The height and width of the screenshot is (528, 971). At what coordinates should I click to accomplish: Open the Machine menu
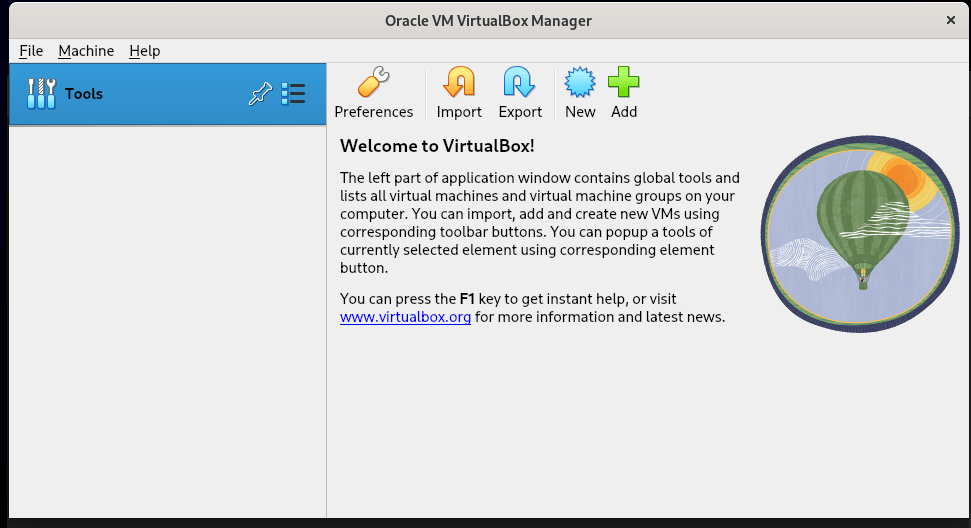(86, 51)
